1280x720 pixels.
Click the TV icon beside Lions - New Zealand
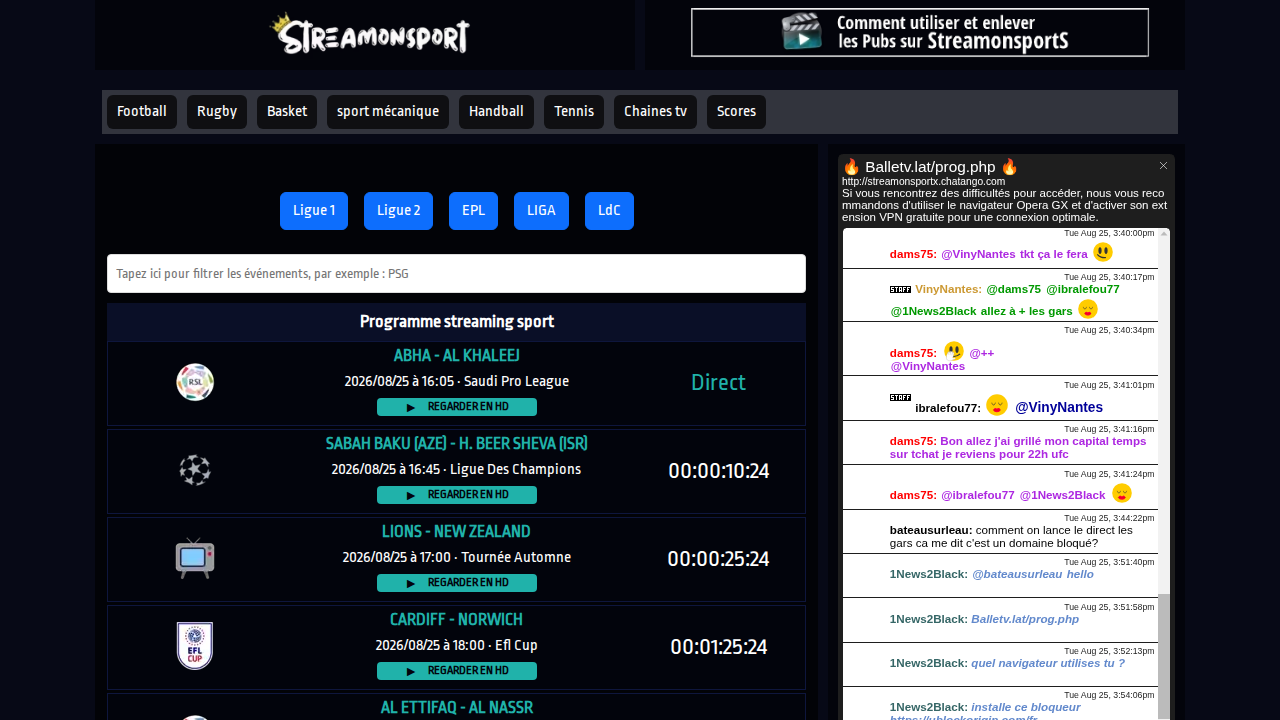(x=195, y=558)
